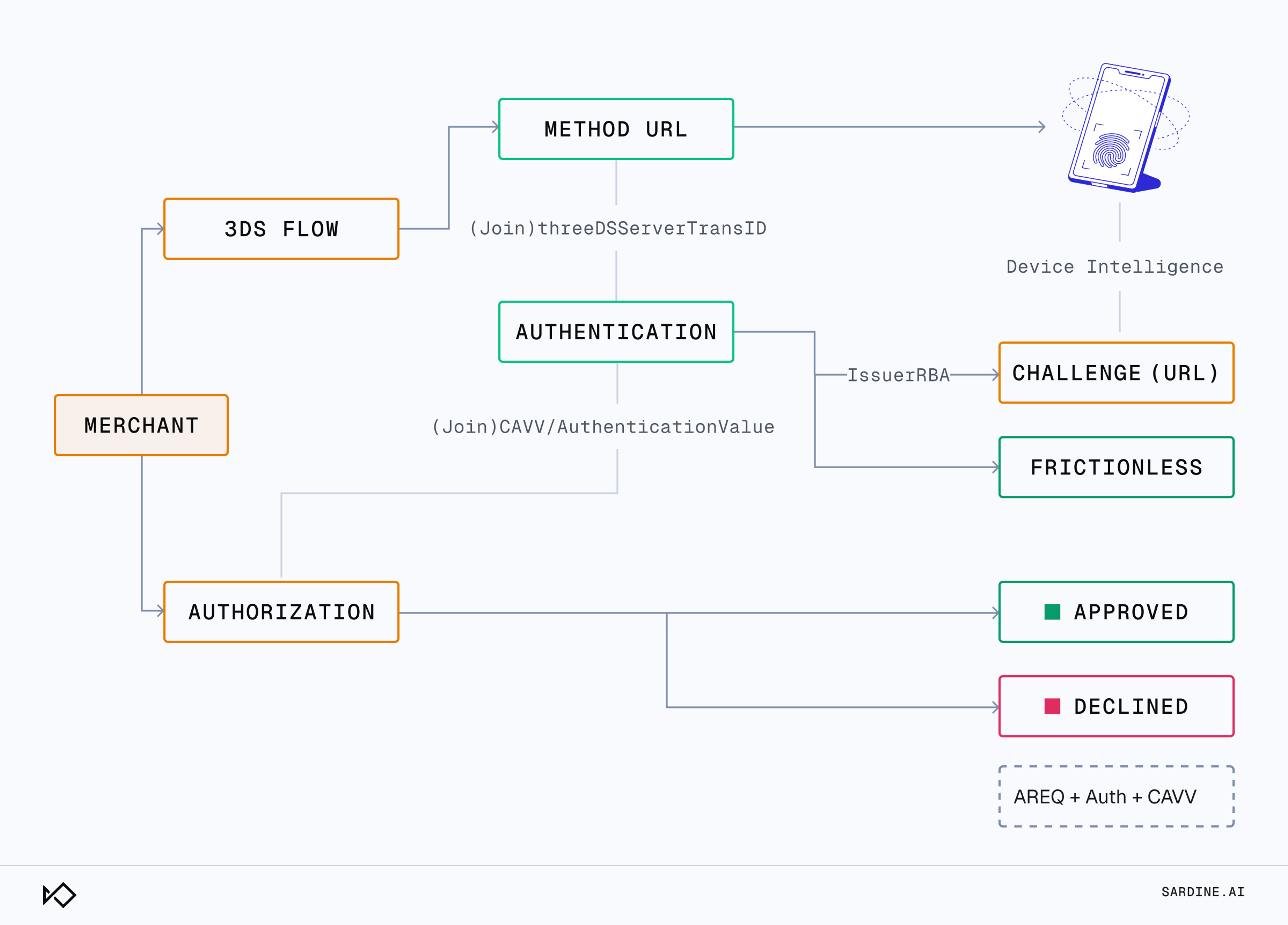The height and width of the screenshot is (925, 1288).
Task: Click the red square in Declined box
Action: point(1052,706)
